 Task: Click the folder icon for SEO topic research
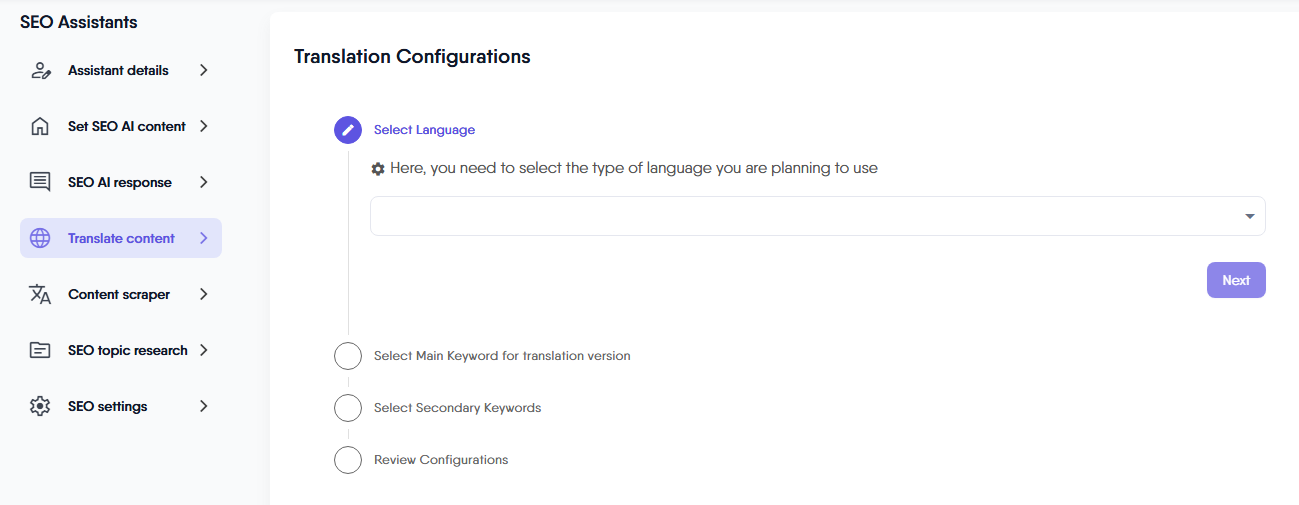click(40, 351)
